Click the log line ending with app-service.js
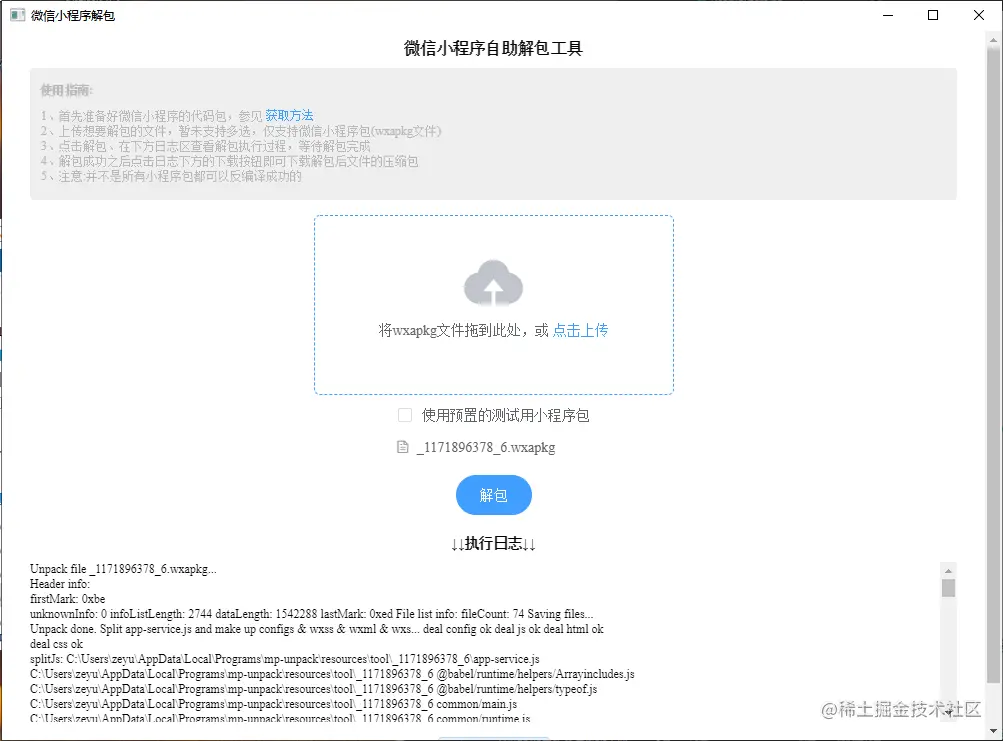 click(285, 658)
